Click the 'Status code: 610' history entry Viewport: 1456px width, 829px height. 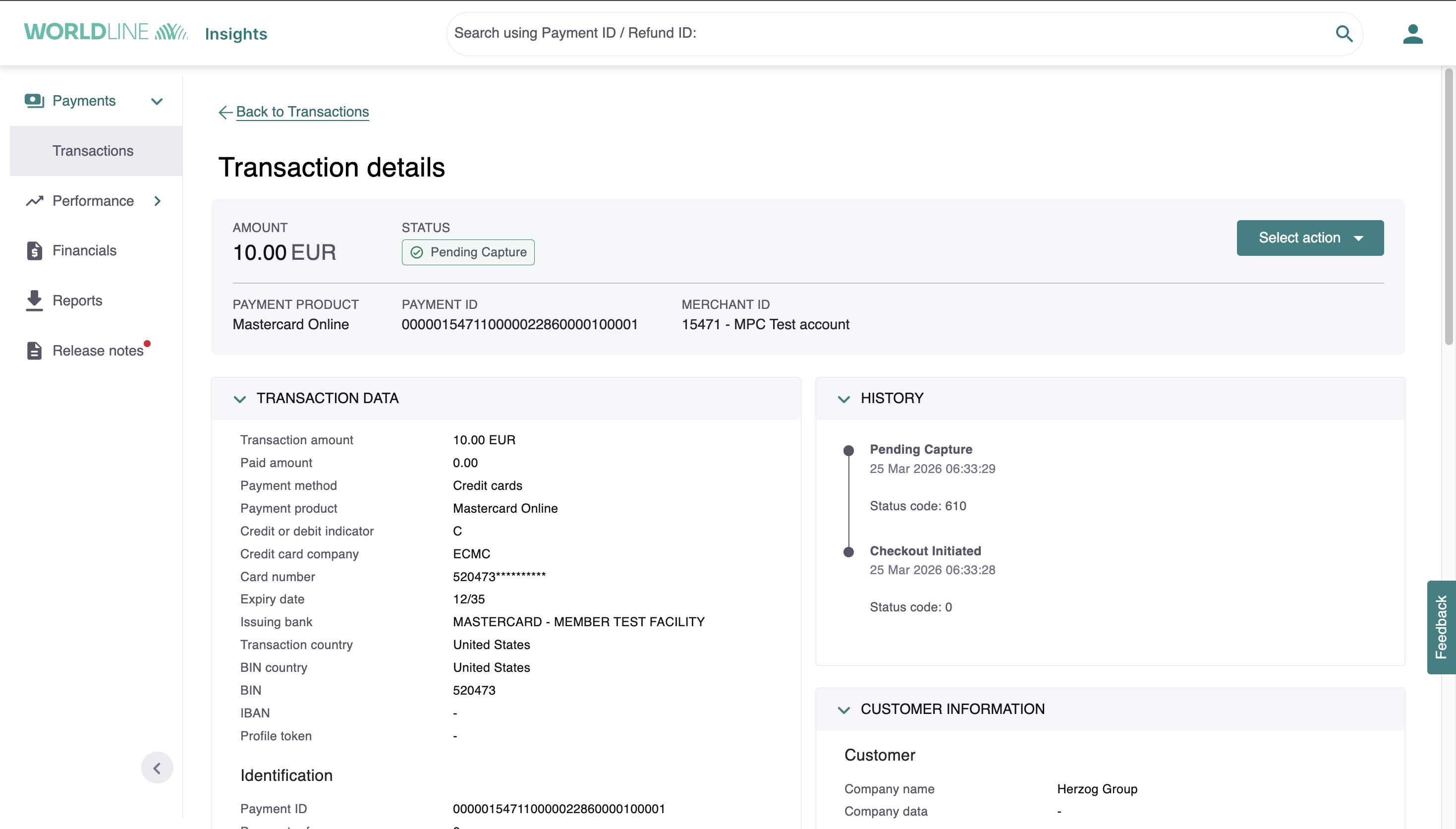coord(918,506)
